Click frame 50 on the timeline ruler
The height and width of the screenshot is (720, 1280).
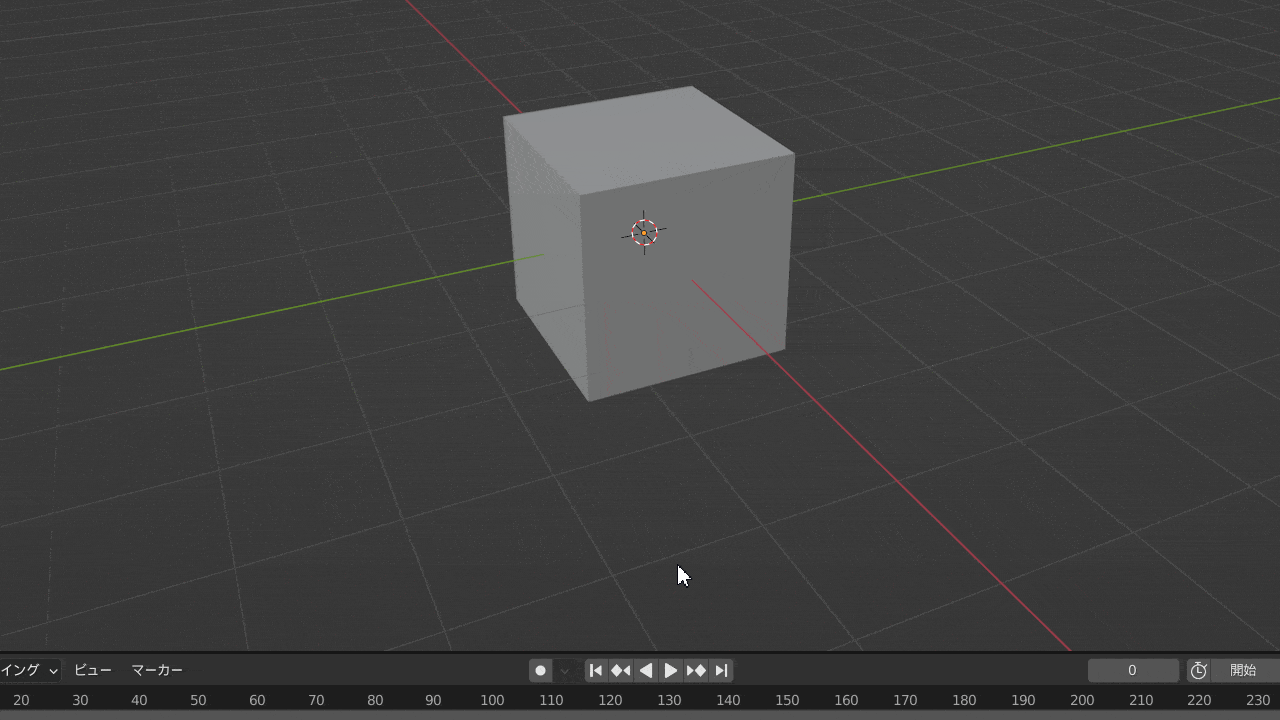[198, 700]
